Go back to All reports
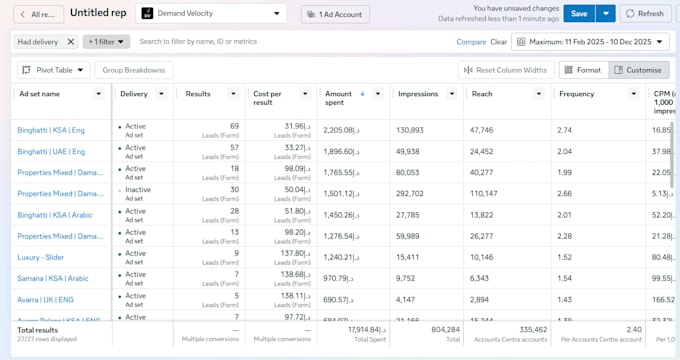Screen dimensions: 680x360 point(38,14)
